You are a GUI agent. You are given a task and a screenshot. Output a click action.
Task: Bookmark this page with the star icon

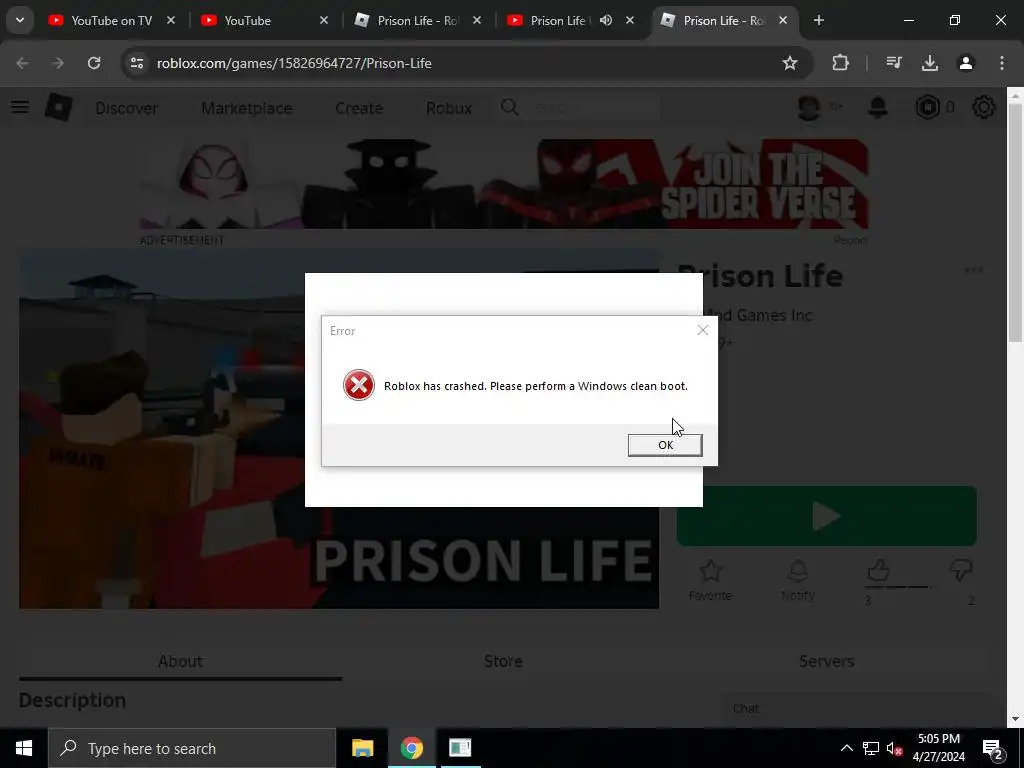coord(790,63)
